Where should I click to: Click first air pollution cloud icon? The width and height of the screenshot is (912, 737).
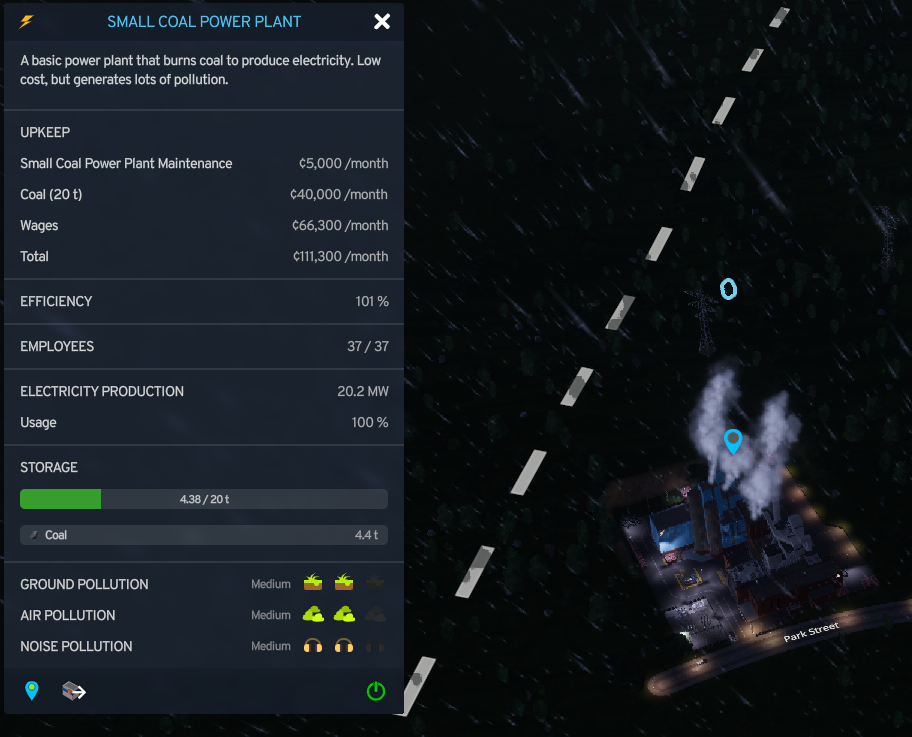click(313, 614)
